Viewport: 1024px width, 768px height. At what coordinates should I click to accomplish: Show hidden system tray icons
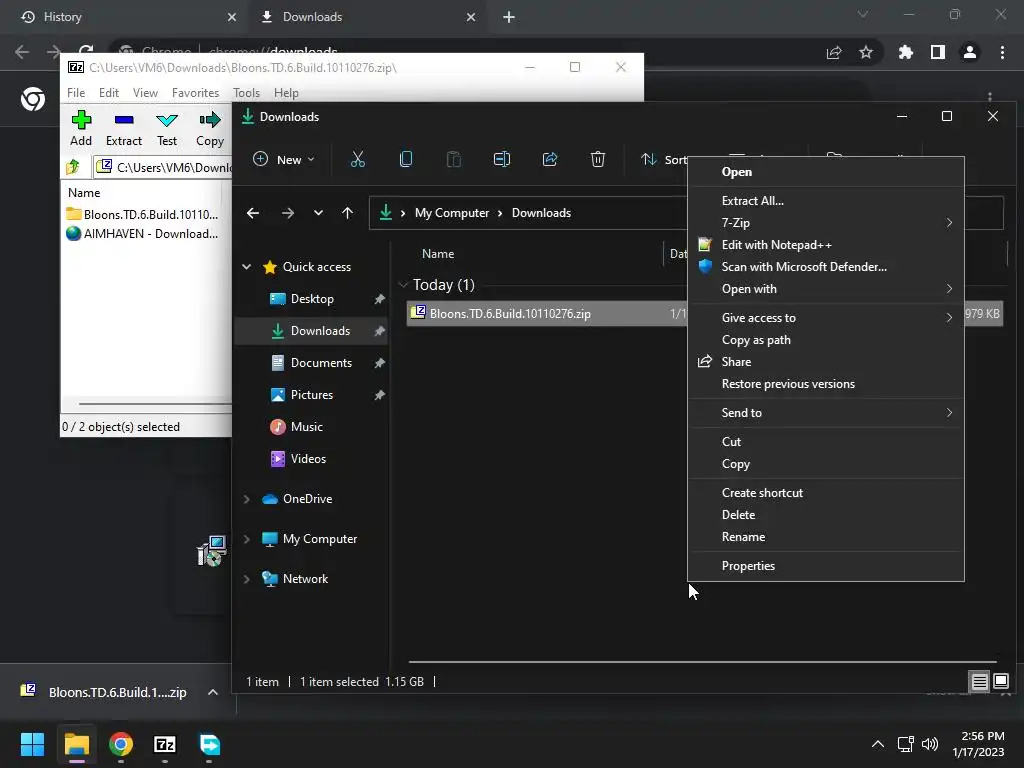878,744
